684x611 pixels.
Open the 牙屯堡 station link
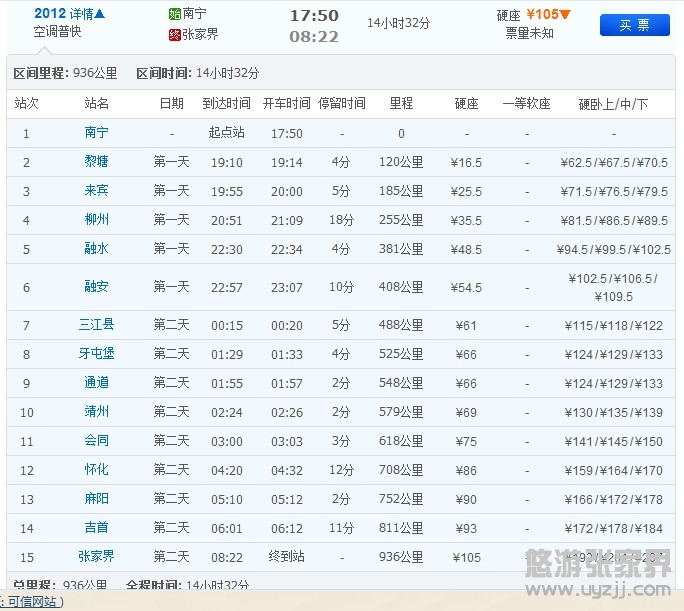pos(97,354)
